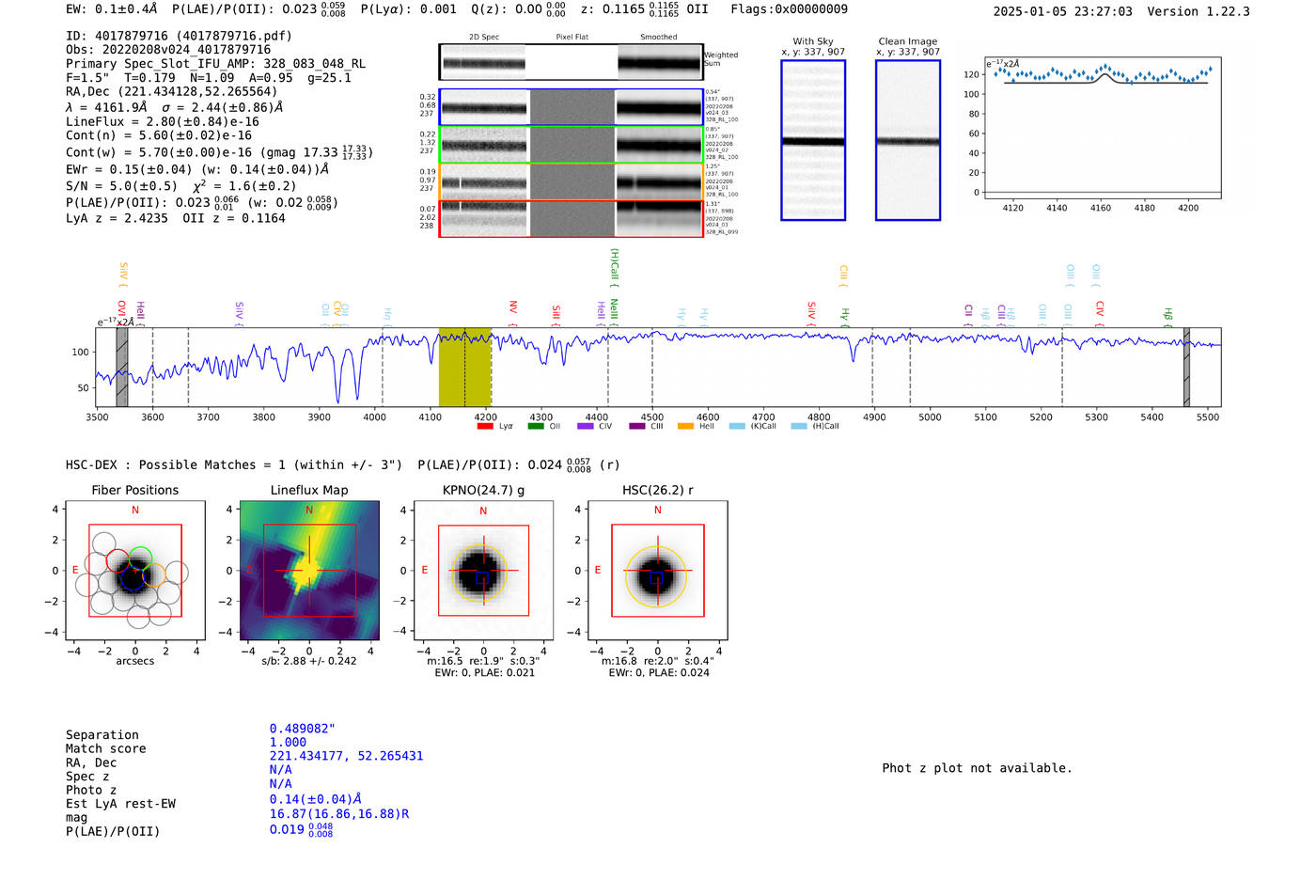Click the Est LyA rest-EW label
The image size is (1316, 896).
point(120,804)
